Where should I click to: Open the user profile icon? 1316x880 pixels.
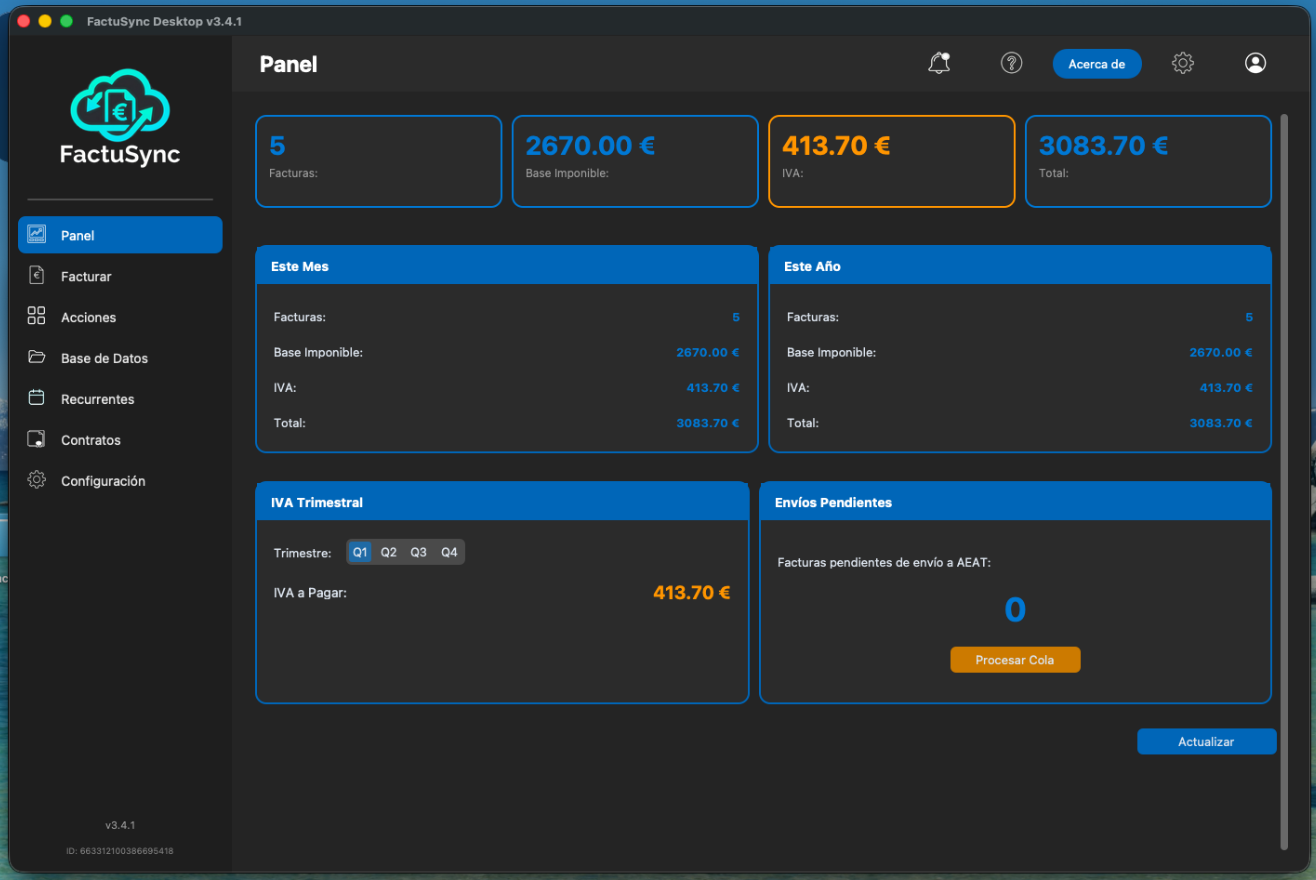pos(1255,63)
